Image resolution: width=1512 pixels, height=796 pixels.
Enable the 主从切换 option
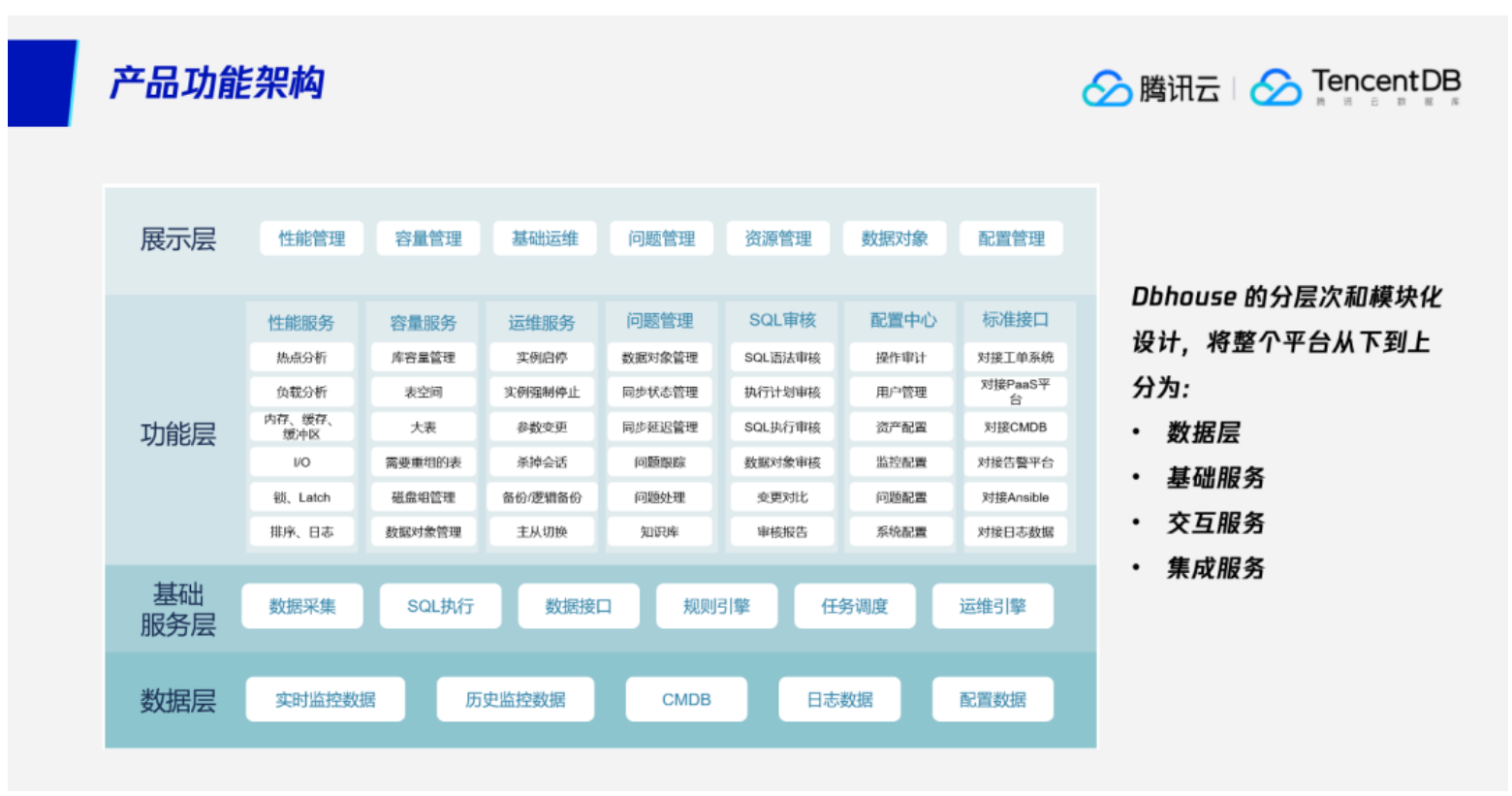pyautogui.click(x=544, y=531)
